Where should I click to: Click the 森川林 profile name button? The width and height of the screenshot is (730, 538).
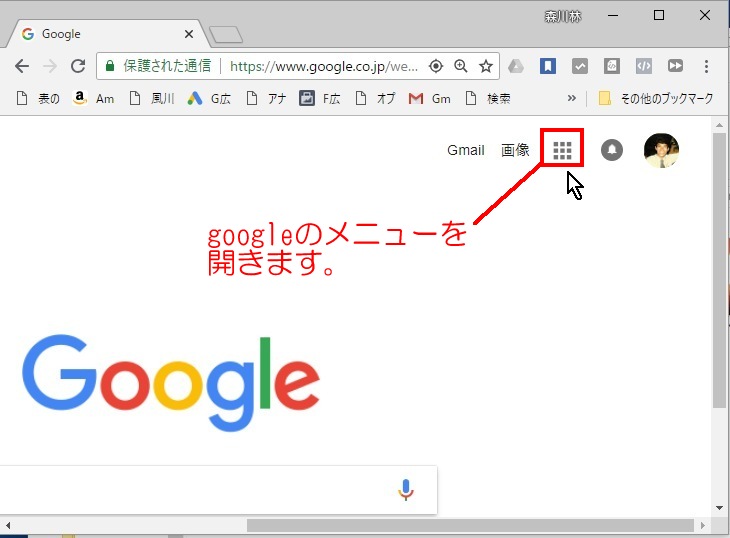pos(563,17)
